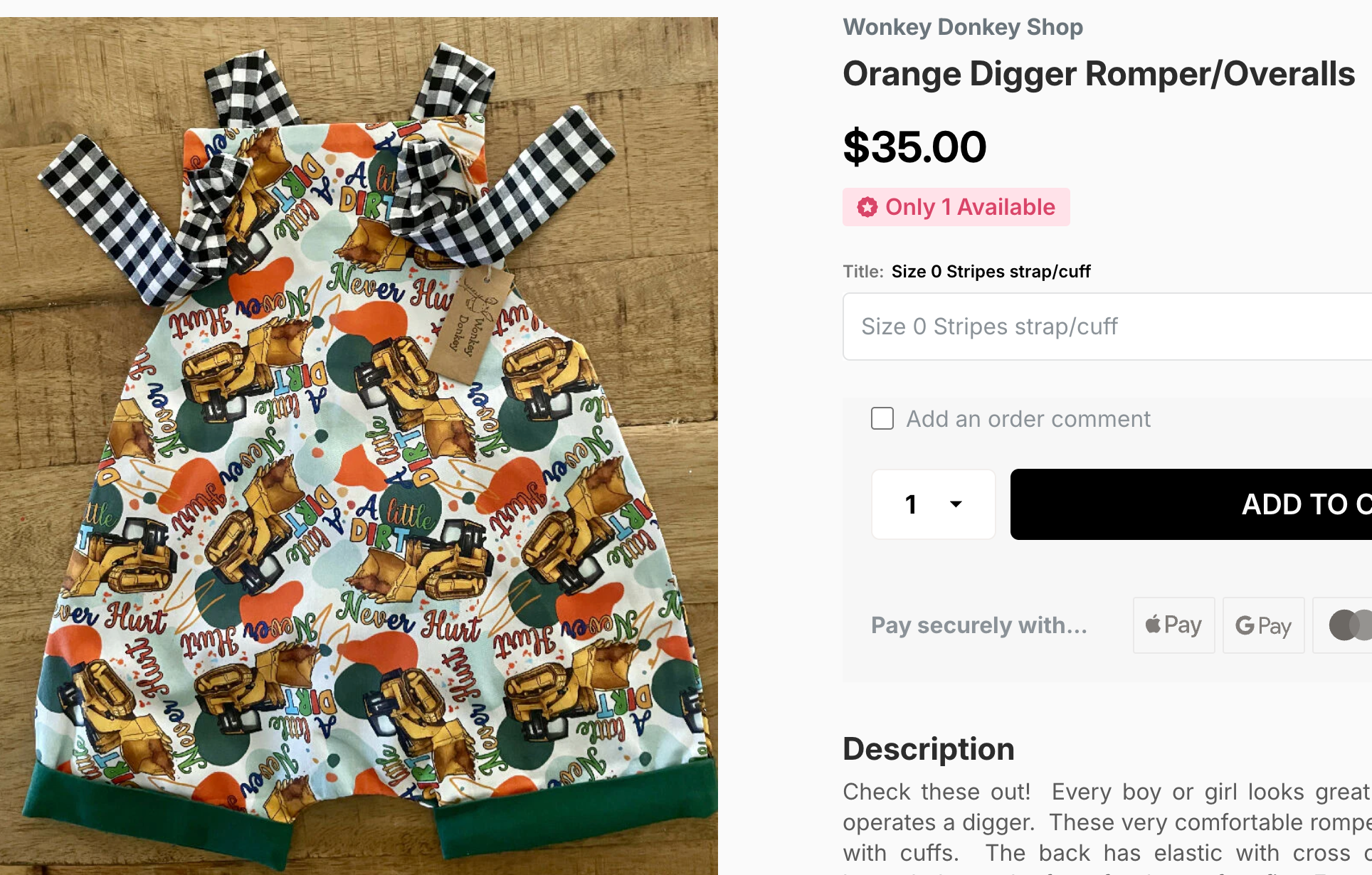This screenshot has height=875, width=1372.
Task: Click the star icon in availability badge
Action: [x=867, y=207]
